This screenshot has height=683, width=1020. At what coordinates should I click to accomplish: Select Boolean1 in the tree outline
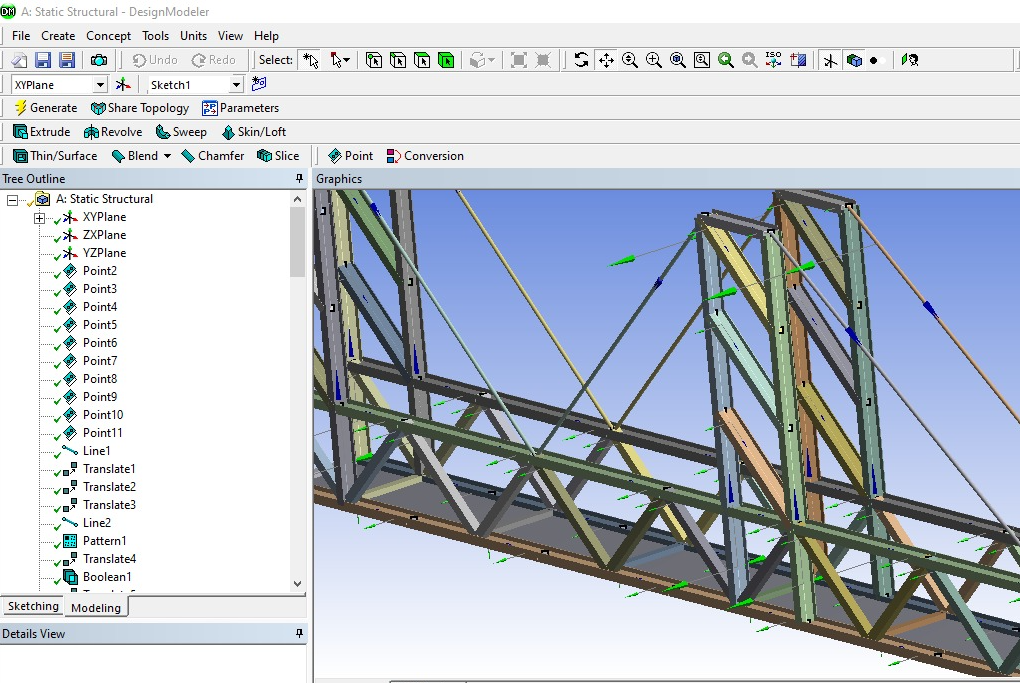(107, 577)
